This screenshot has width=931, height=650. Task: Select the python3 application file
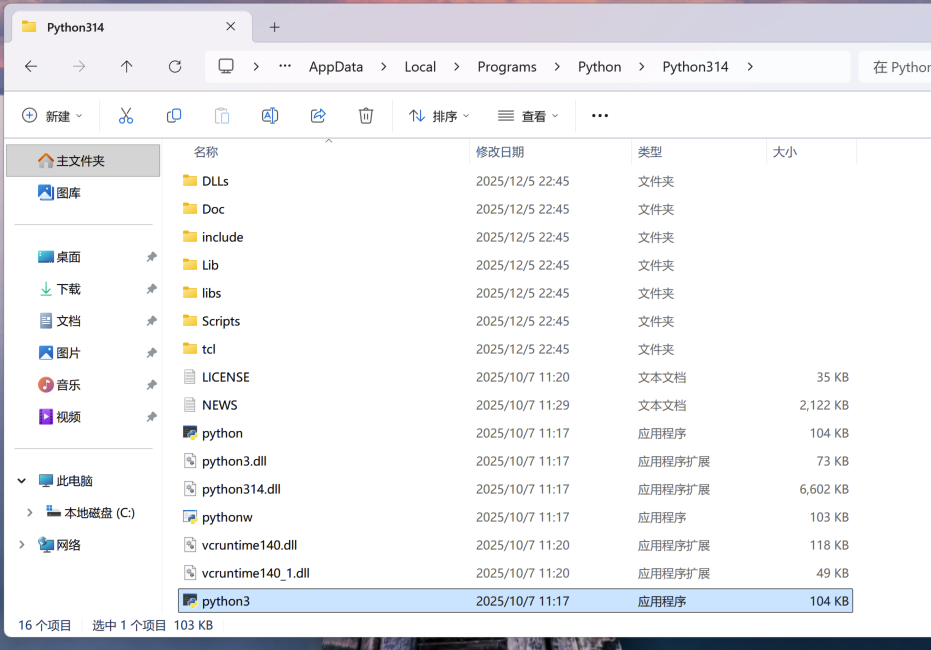[x=515, y=601]
